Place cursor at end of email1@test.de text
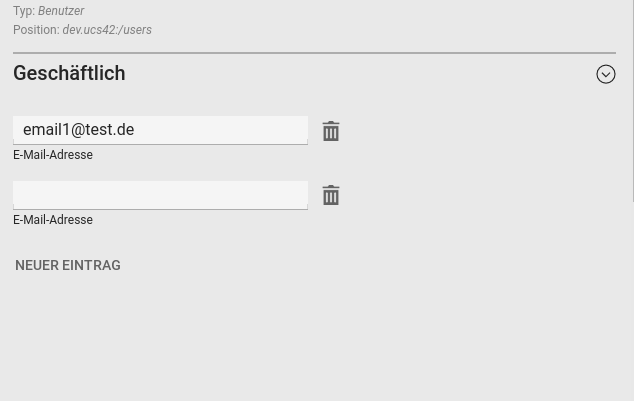The image size is (634, 401). [135, 130]
